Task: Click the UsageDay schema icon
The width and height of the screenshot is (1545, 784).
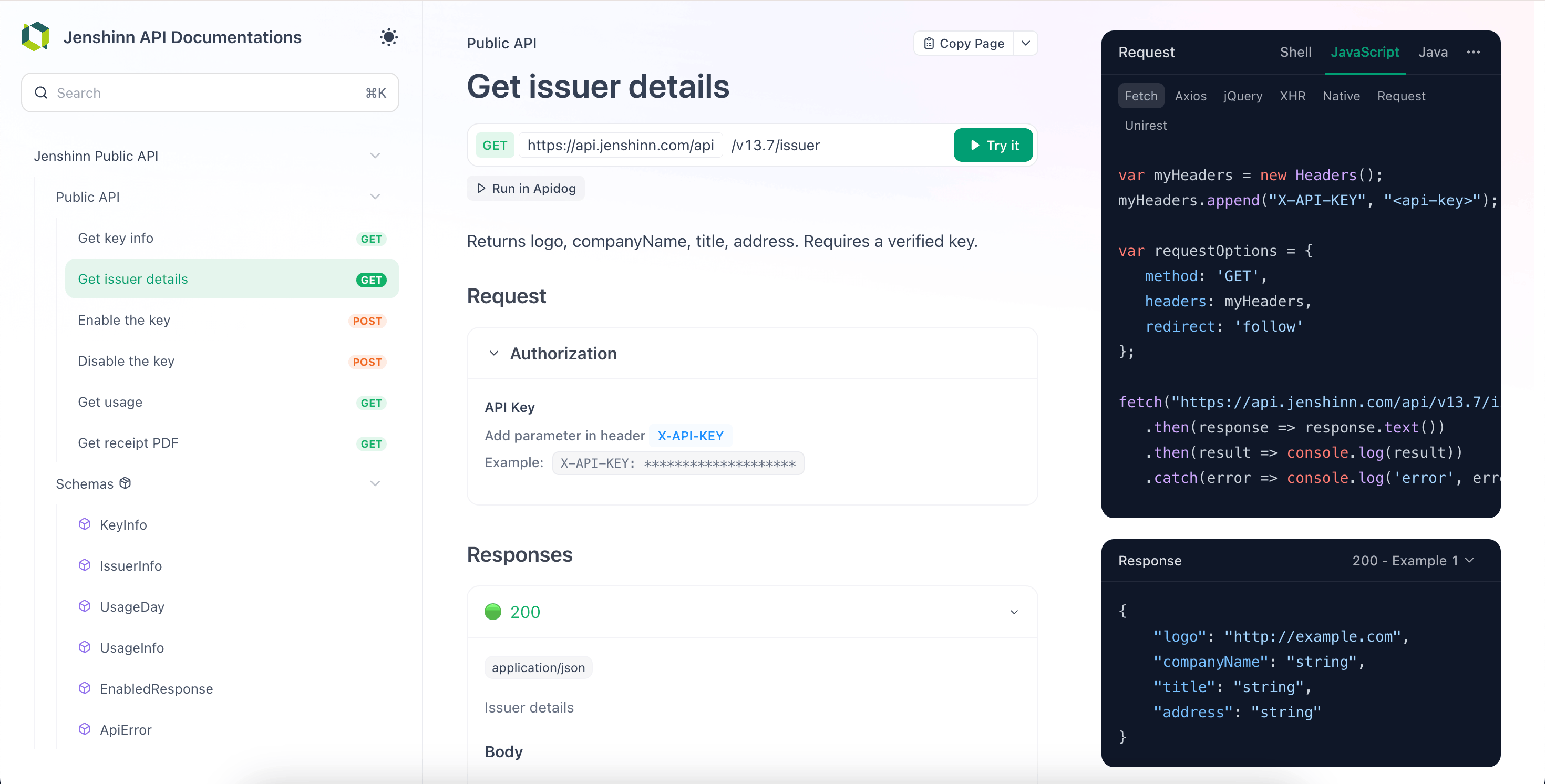Action: point(85,606)
